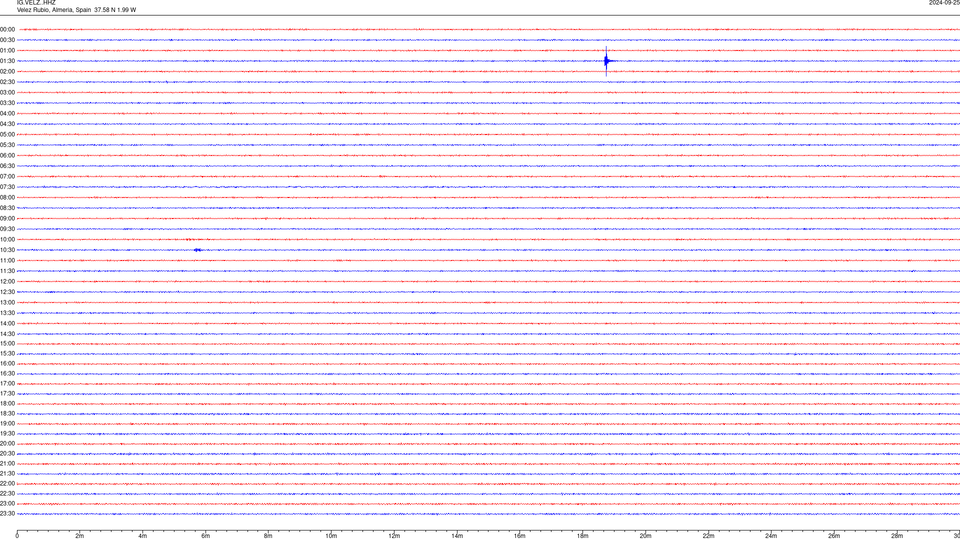This screenshot has height=540, width=960.
Task: Click the '26m' tick label on minute axis
Action: tap(834, 536)
